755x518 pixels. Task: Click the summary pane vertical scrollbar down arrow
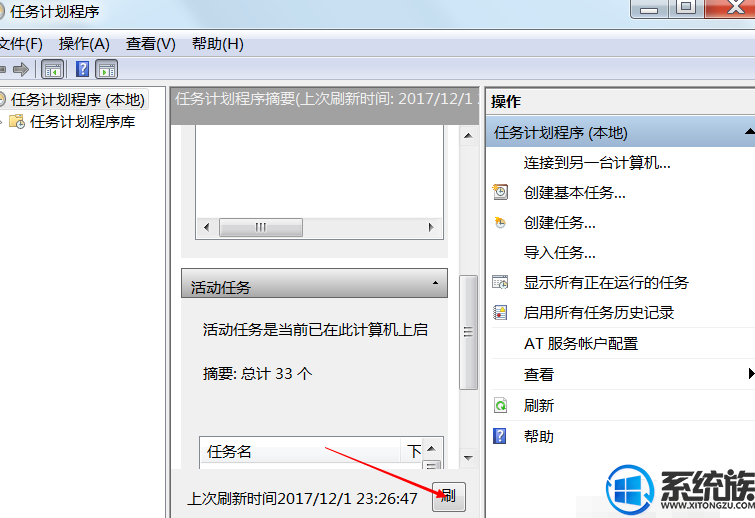tap(468, 458)
